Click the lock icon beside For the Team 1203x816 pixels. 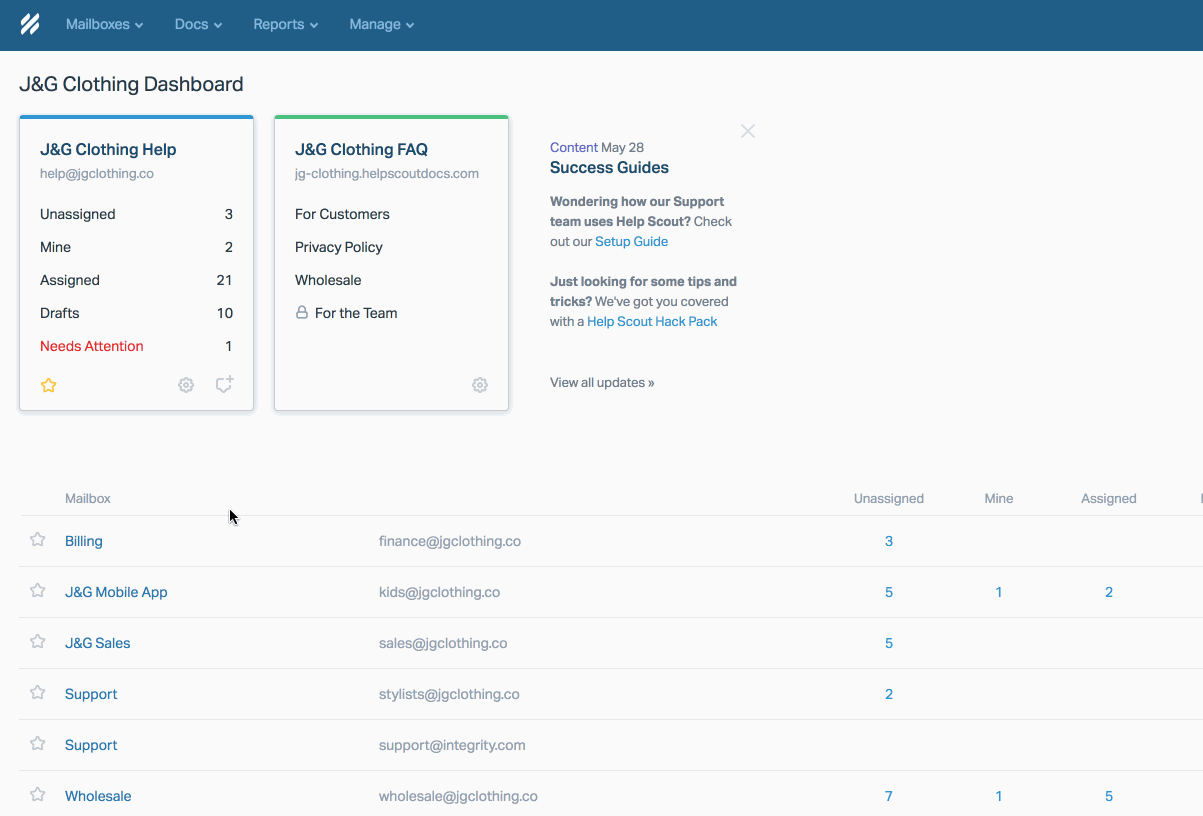(x=301, y=313)
